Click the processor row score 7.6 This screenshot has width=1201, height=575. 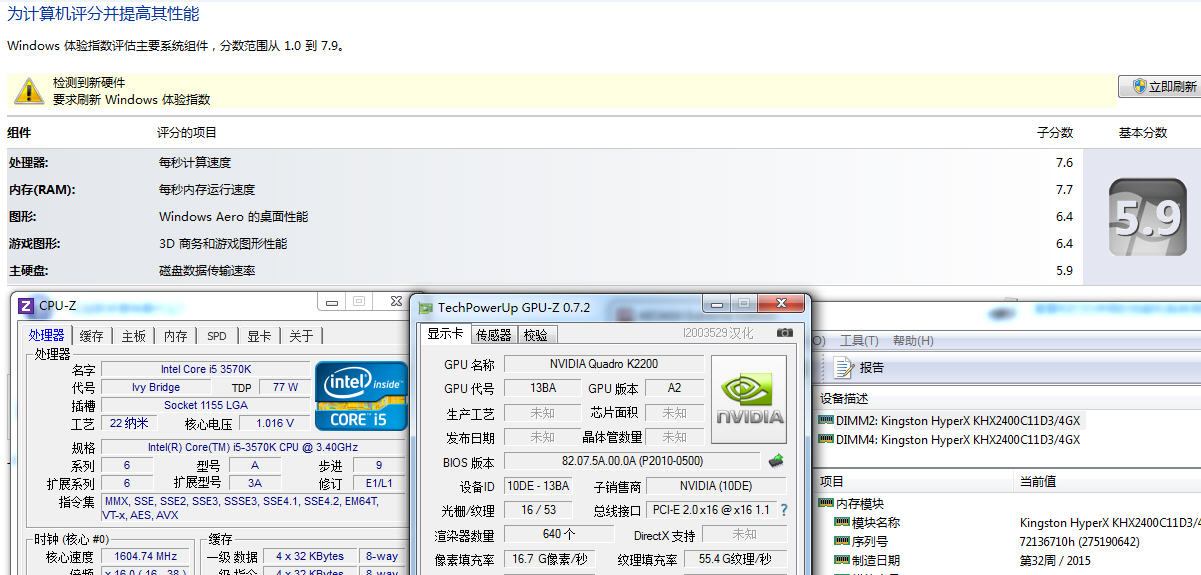1064,163
